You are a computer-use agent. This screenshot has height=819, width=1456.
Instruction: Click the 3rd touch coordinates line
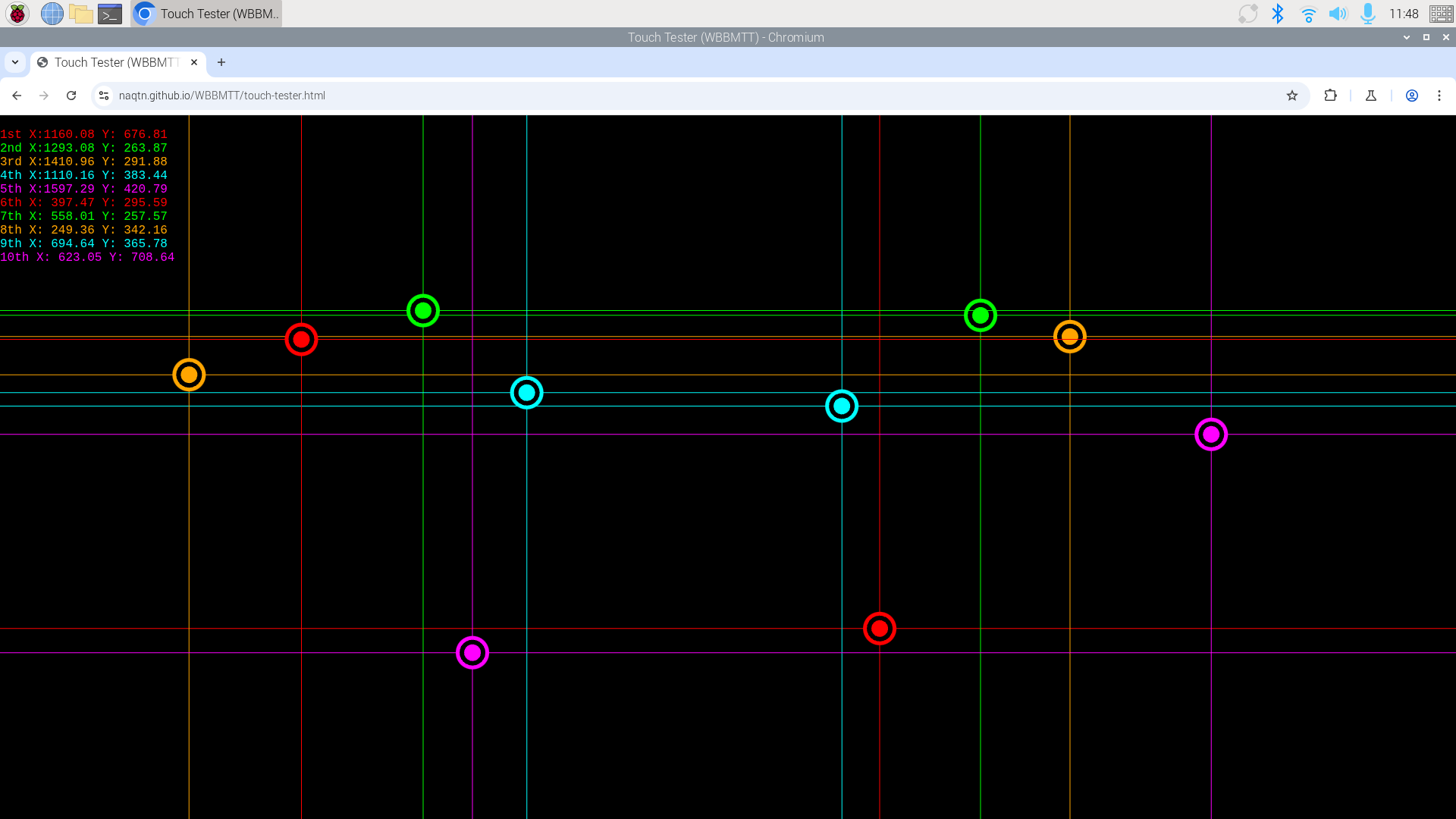tap(83, 162)
